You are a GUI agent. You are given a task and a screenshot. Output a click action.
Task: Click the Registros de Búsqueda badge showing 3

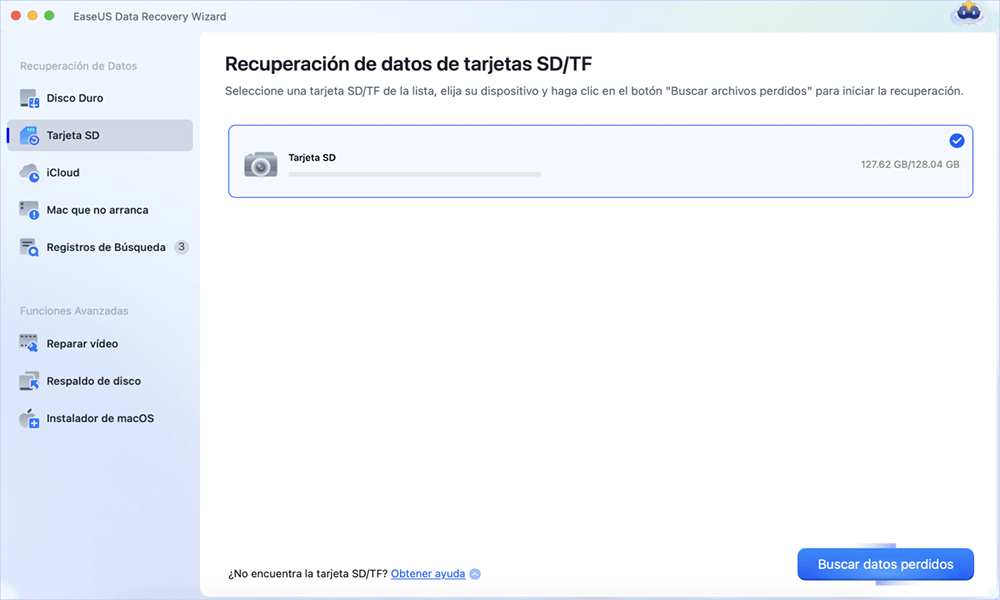[182, 247]
